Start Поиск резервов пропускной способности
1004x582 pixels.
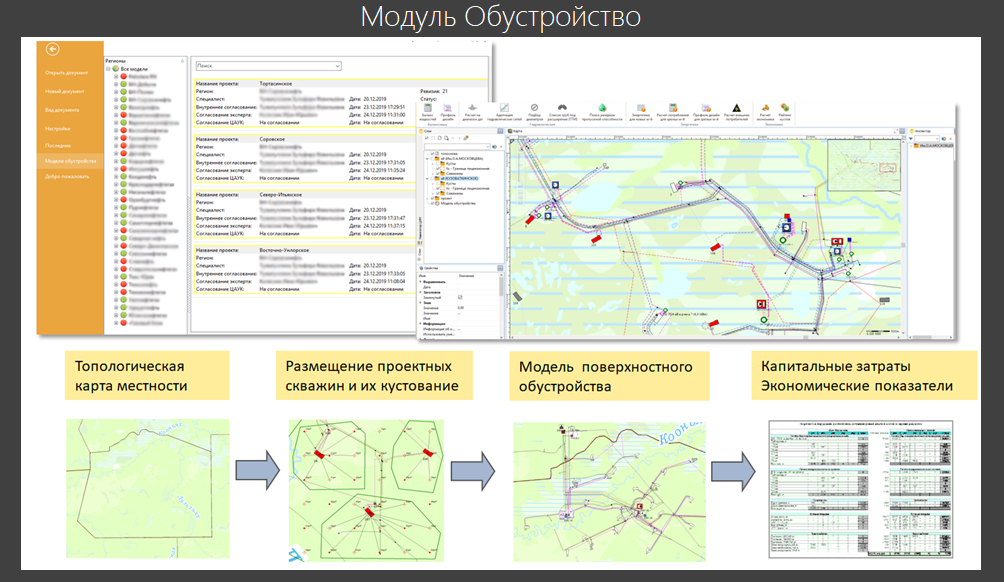602,113
